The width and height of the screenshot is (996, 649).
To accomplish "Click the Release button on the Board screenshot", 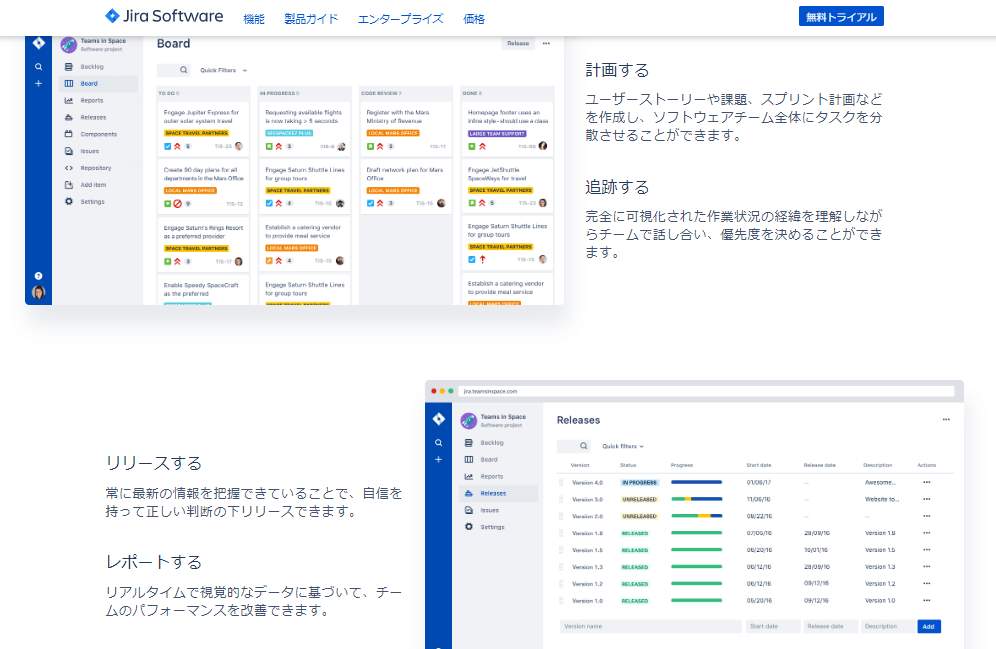I will click(518, 43).
